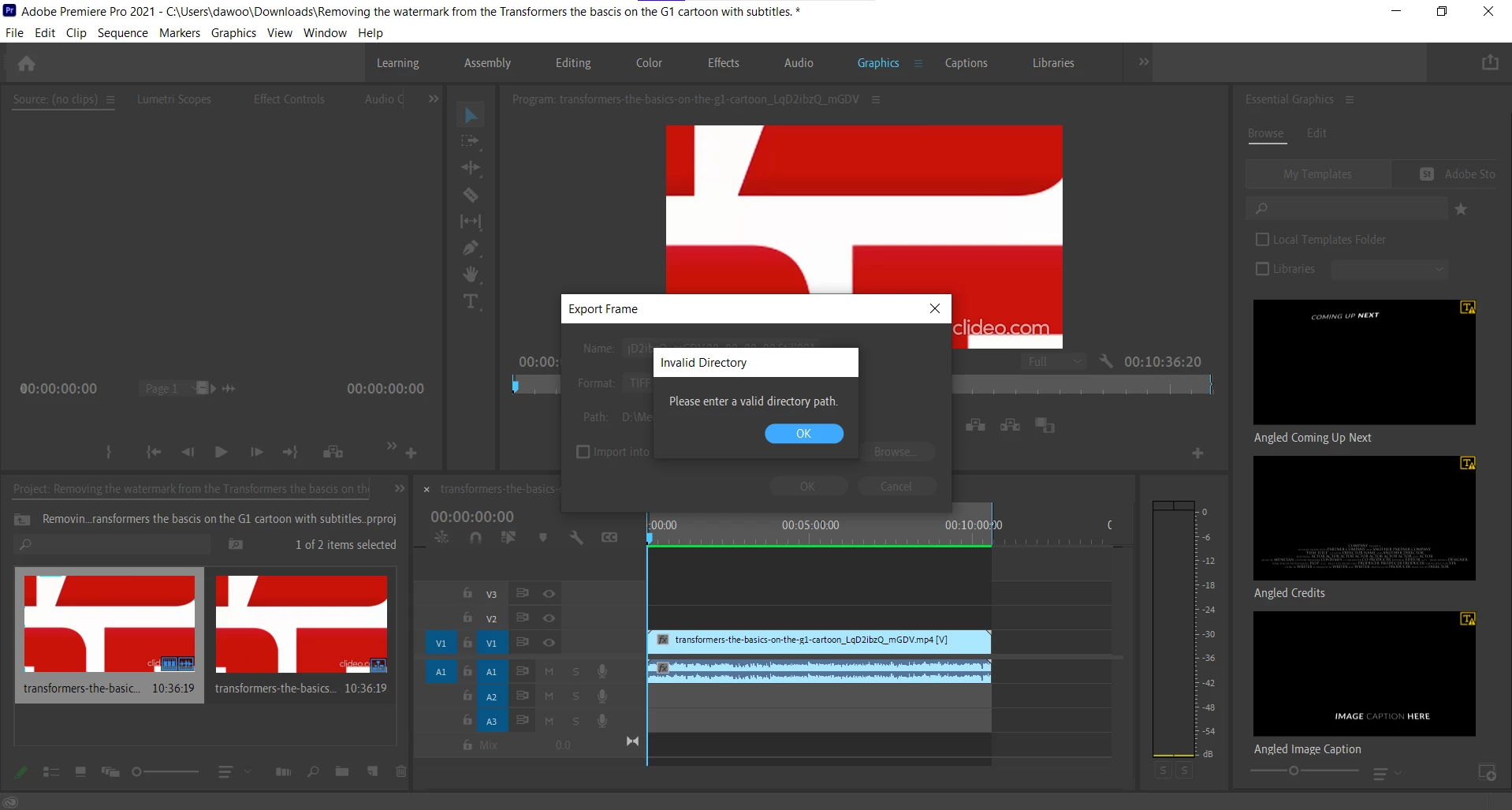Open Find in project panel
The width and height of the screenshot is (1512, 810).
313,771
